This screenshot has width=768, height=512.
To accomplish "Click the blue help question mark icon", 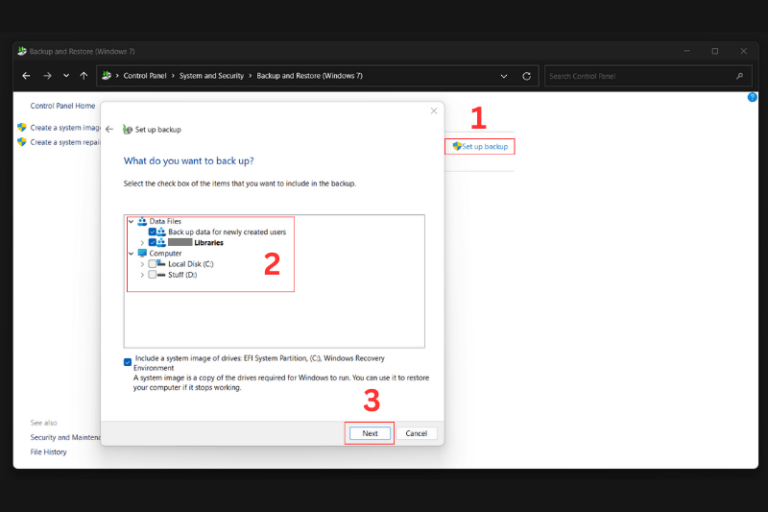I will click(752, 97).
